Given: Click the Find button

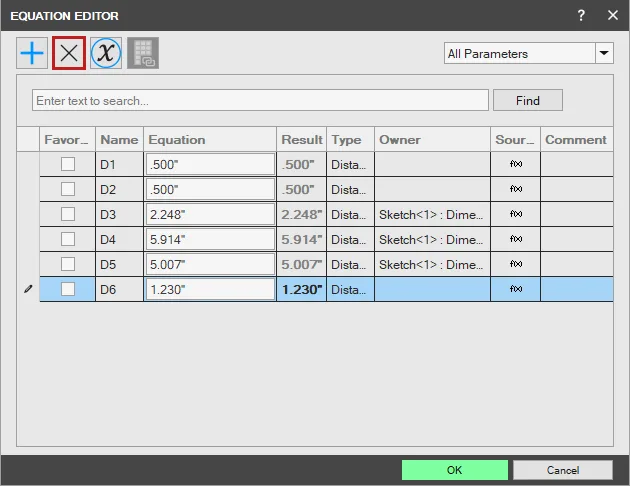Looking at the screenshot, I should [528, 100].
